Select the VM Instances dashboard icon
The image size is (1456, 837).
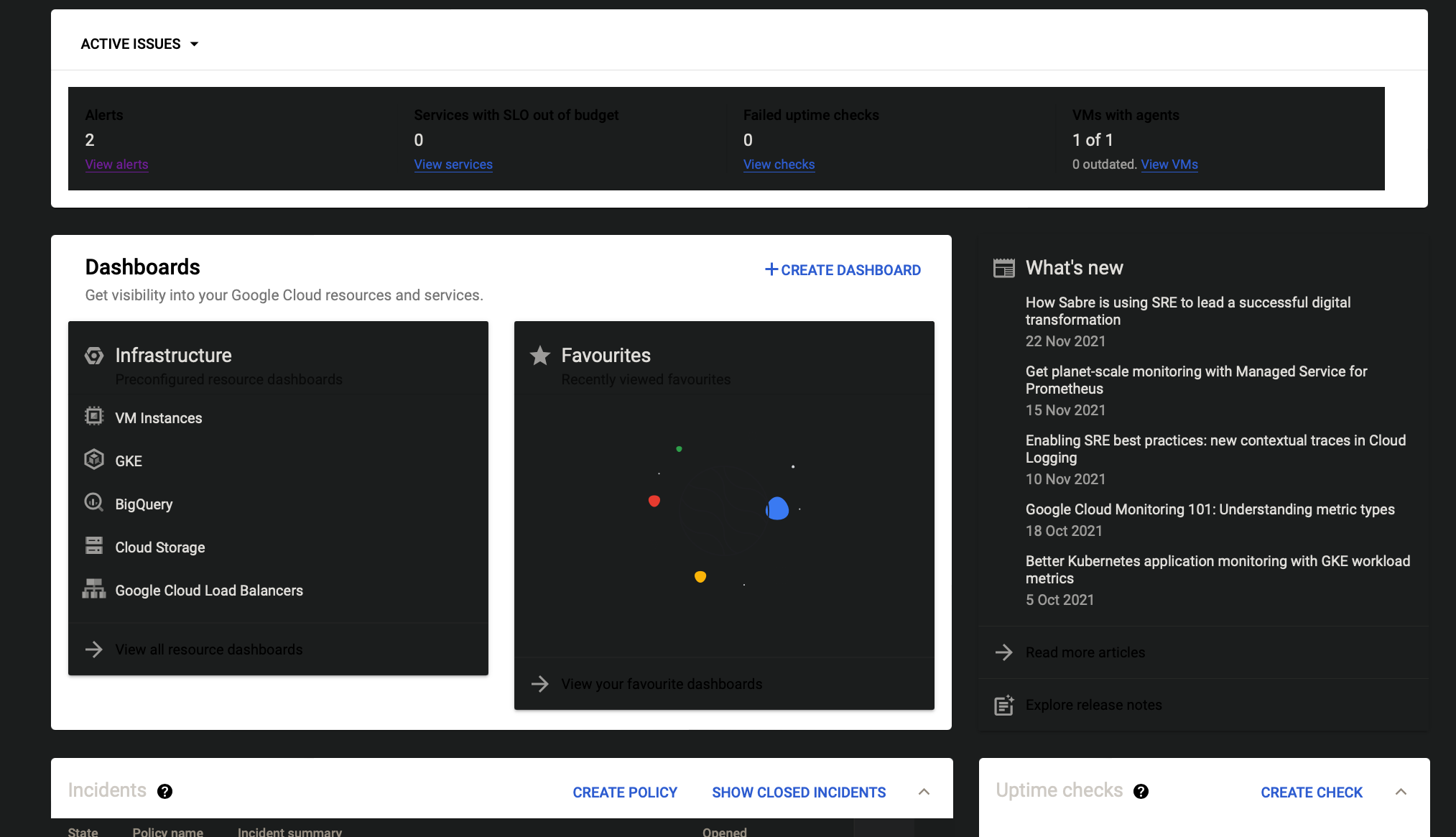(94, 417)
